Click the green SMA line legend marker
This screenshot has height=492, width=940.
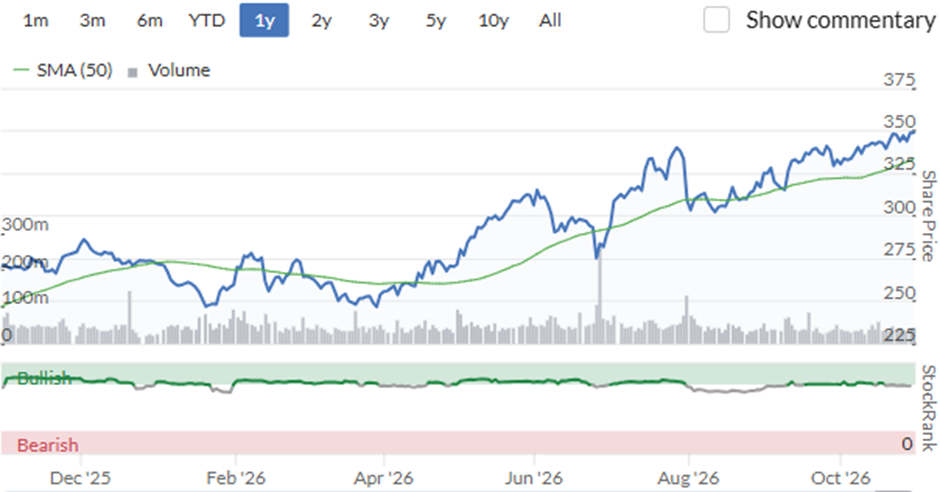[x=21, y=70]
